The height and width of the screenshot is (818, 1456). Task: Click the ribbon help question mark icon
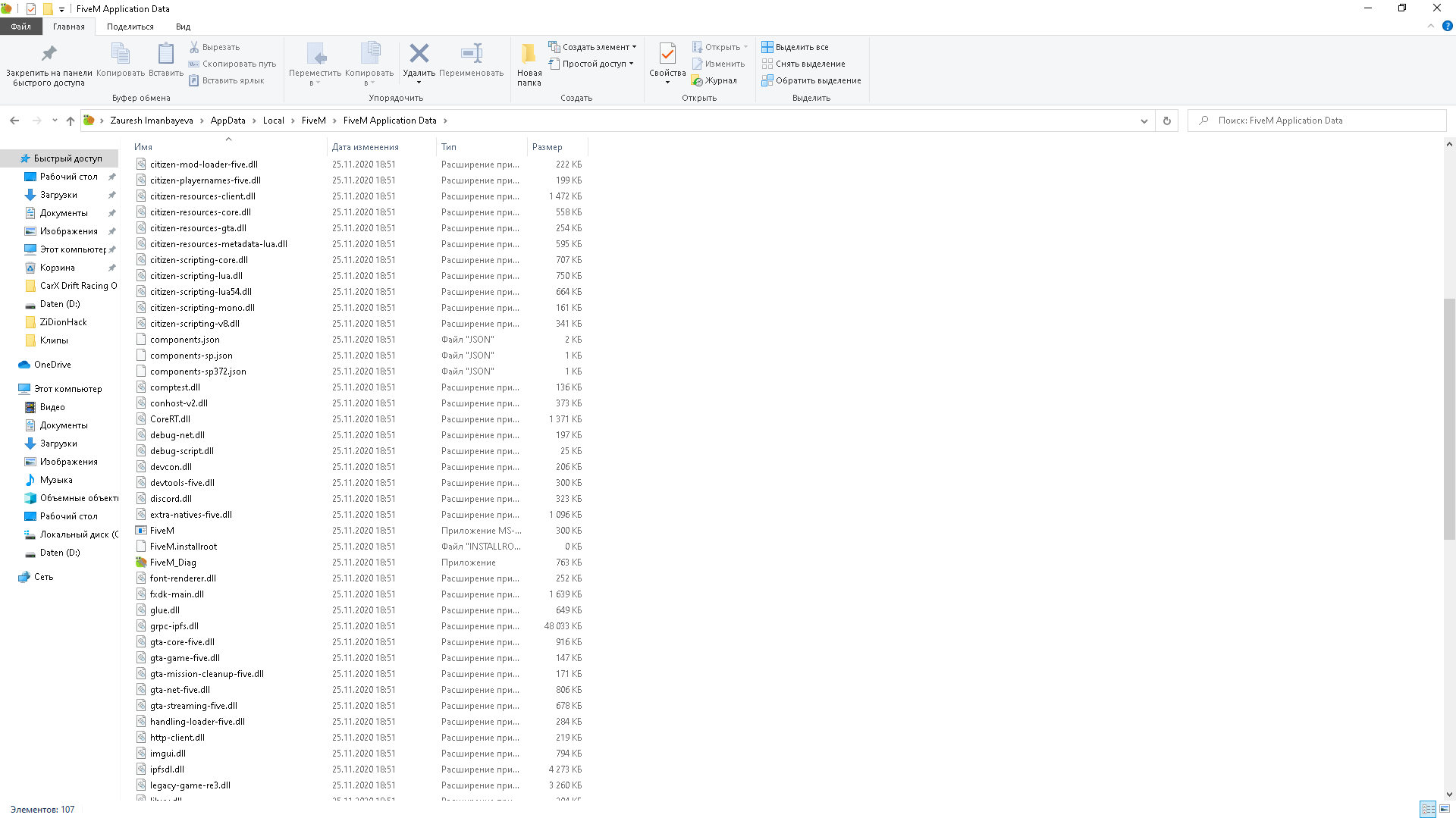click(1447, 26)
